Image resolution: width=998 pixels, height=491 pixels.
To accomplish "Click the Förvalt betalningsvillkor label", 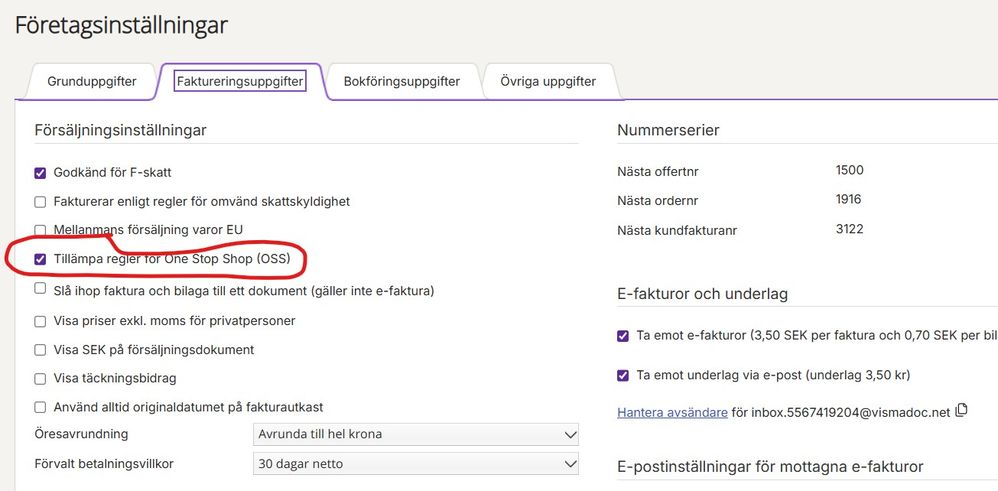I will click(x=104, y=463).
